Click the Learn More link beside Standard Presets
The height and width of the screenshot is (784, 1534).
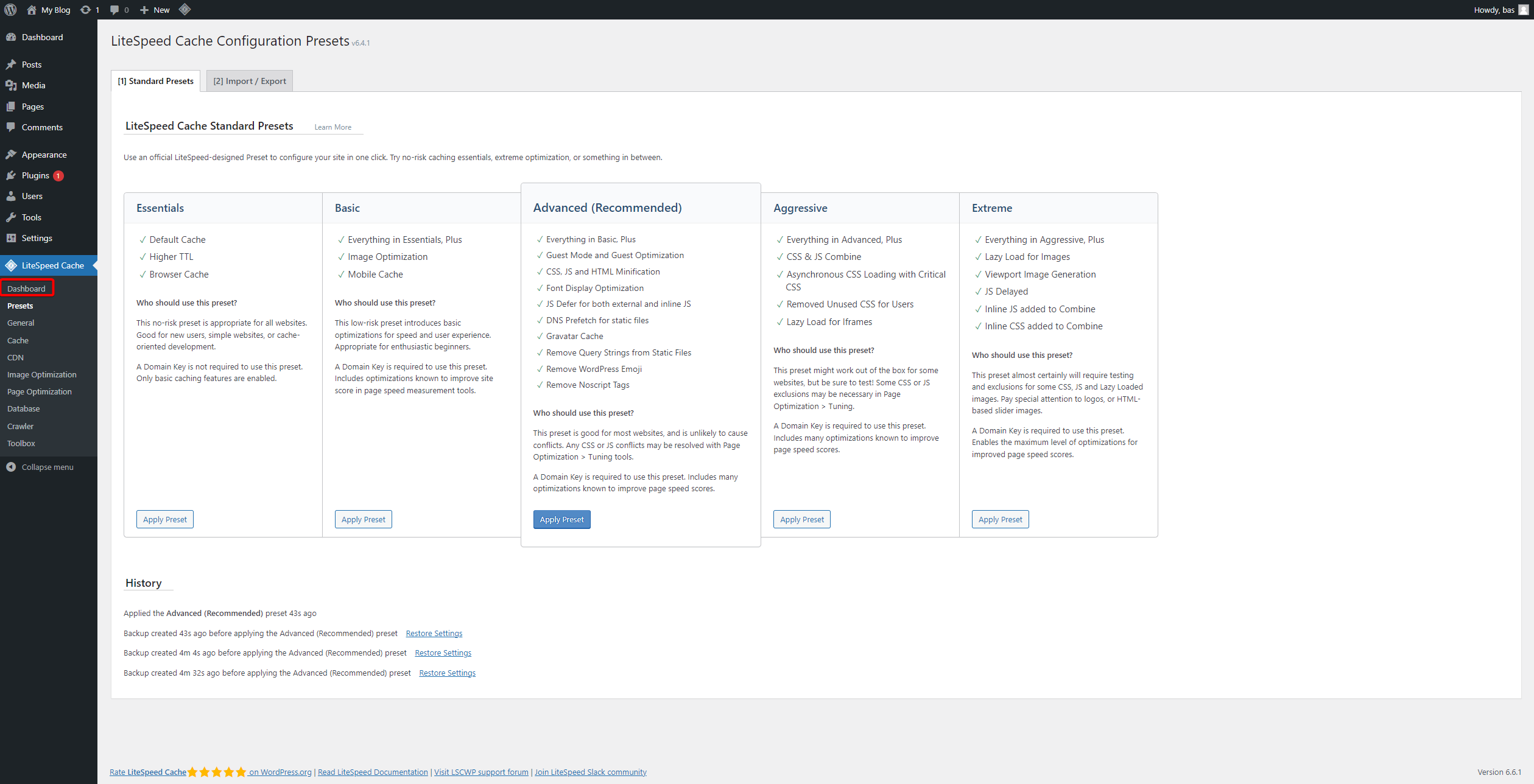(332, 127)
